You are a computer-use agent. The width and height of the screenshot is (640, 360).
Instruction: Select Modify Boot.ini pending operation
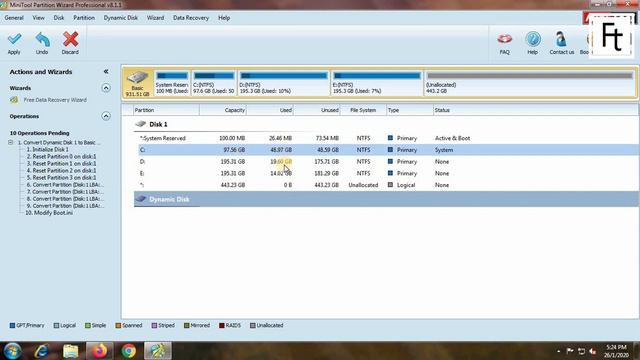click(x=49, y=213)
